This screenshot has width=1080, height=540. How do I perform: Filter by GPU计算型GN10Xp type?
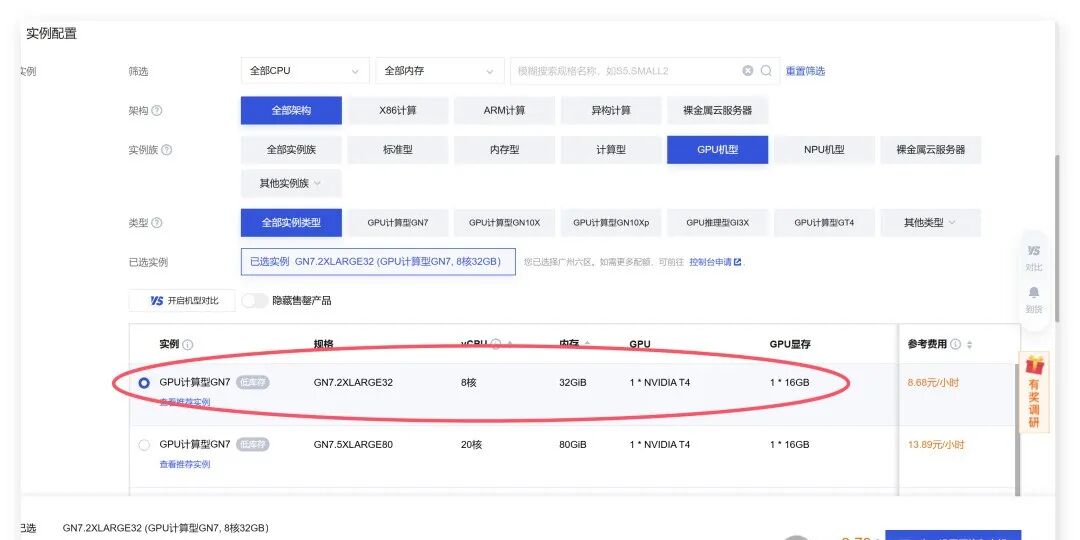tap(611, 223)
